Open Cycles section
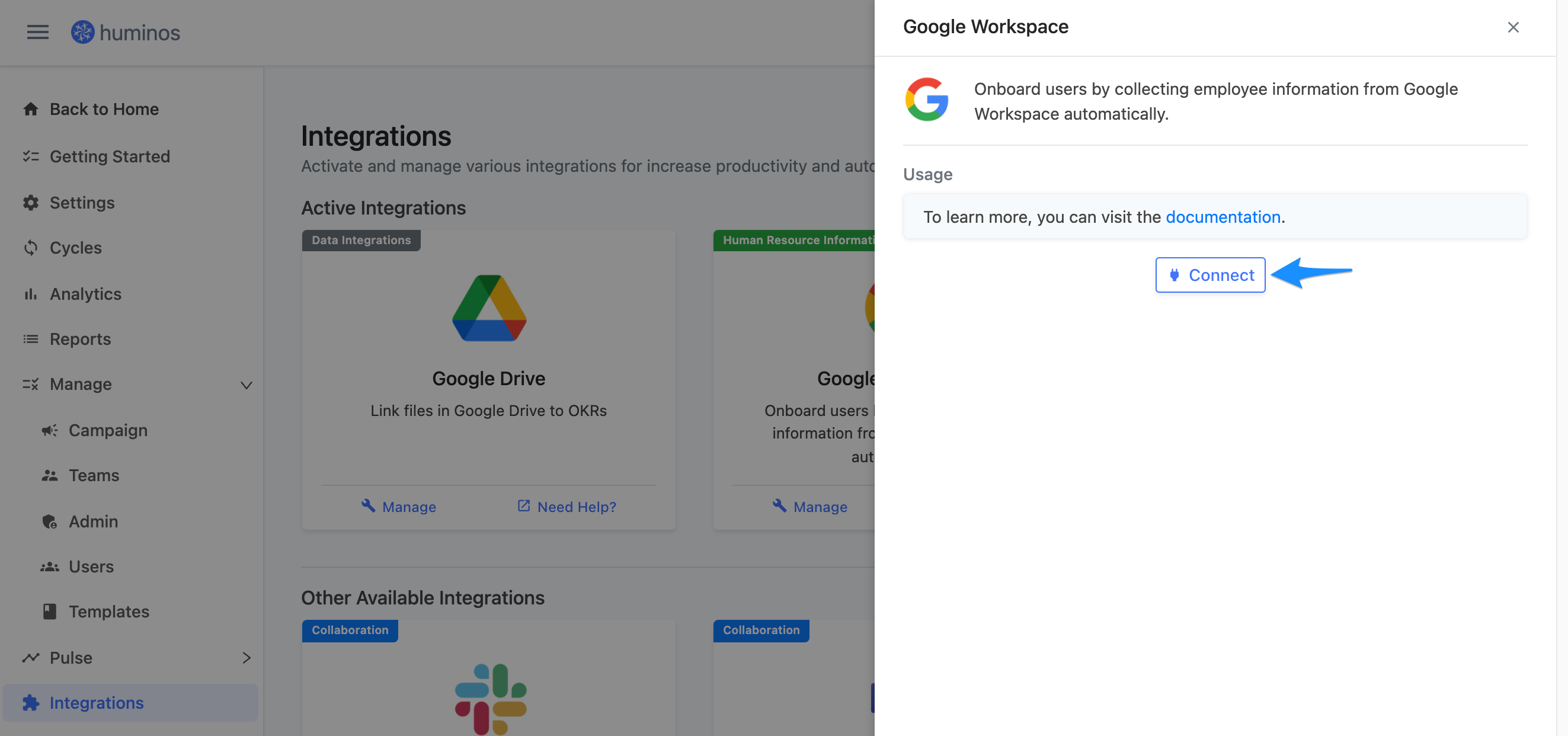Screen dimensions: 1568x736 tap(75, 248)
